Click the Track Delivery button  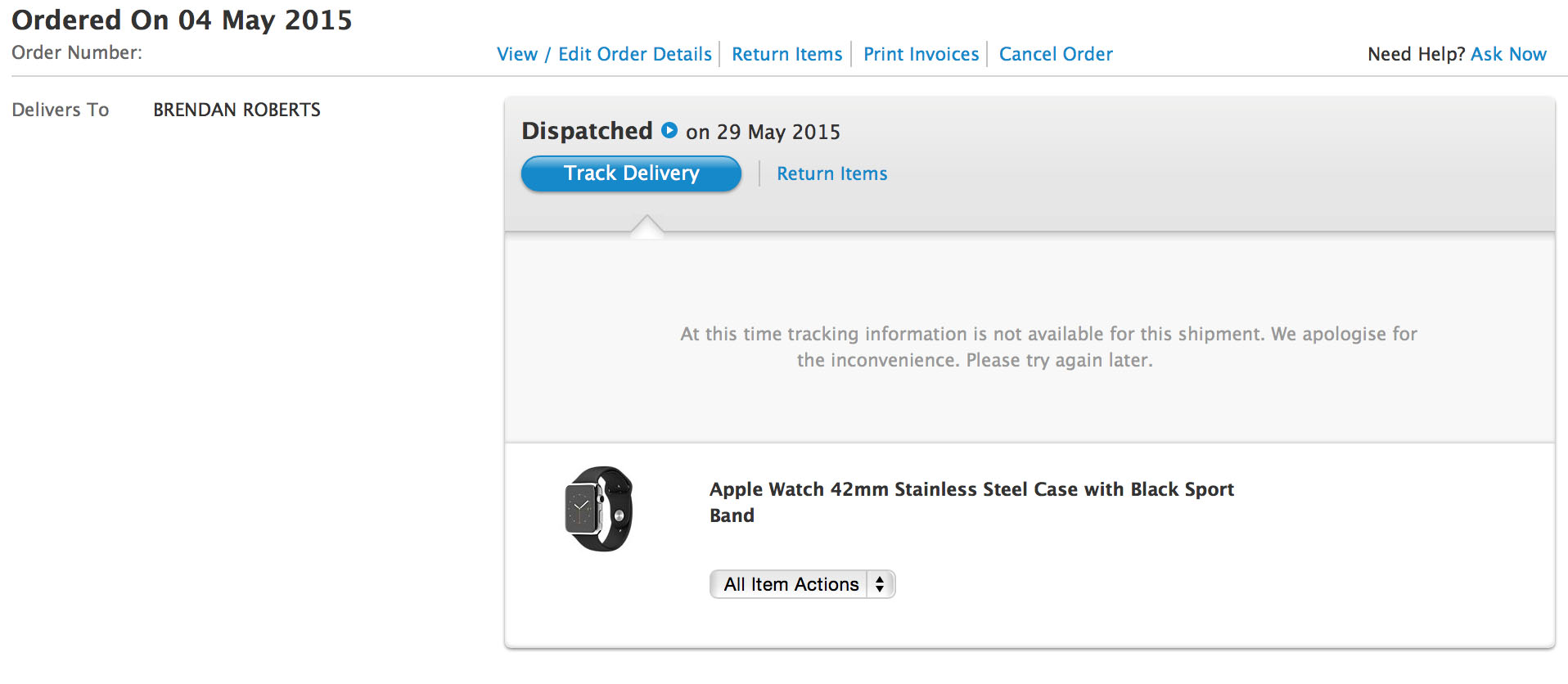coord(631,173)
